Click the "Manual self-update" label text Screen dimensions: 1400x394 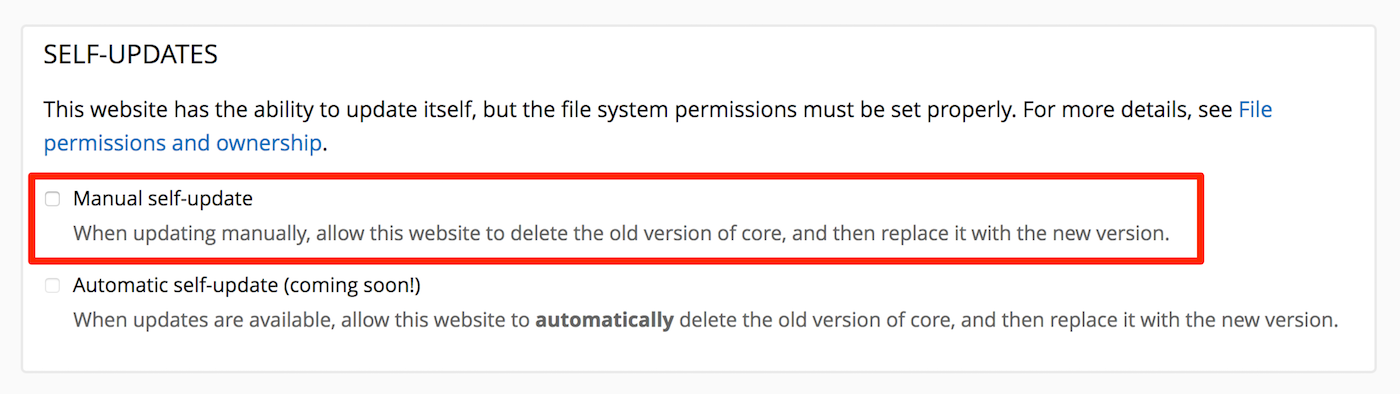click(163, 199)
